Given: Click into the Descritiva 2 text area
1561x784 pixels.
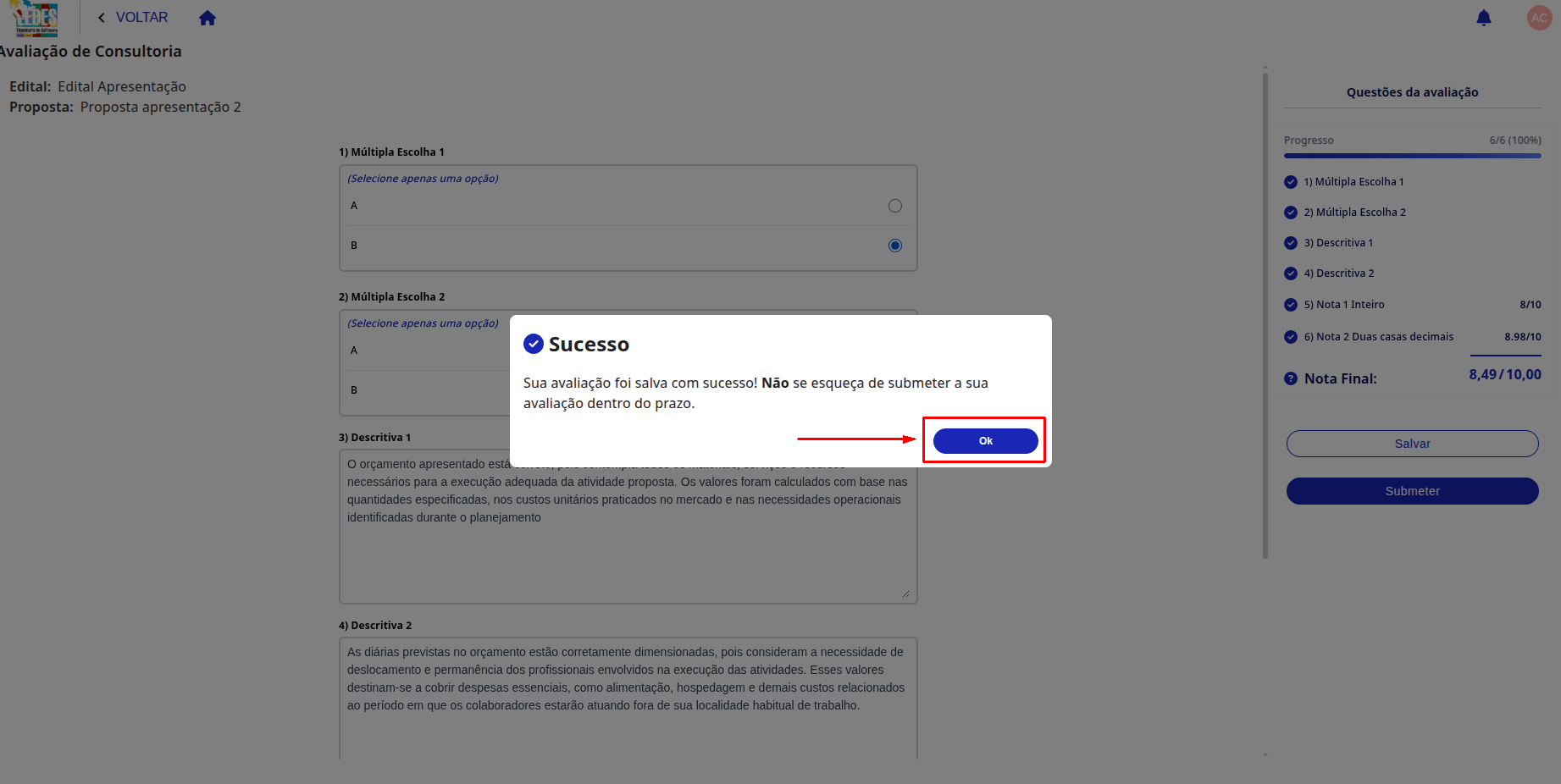Looking at the screenshot, I should 628,698.
